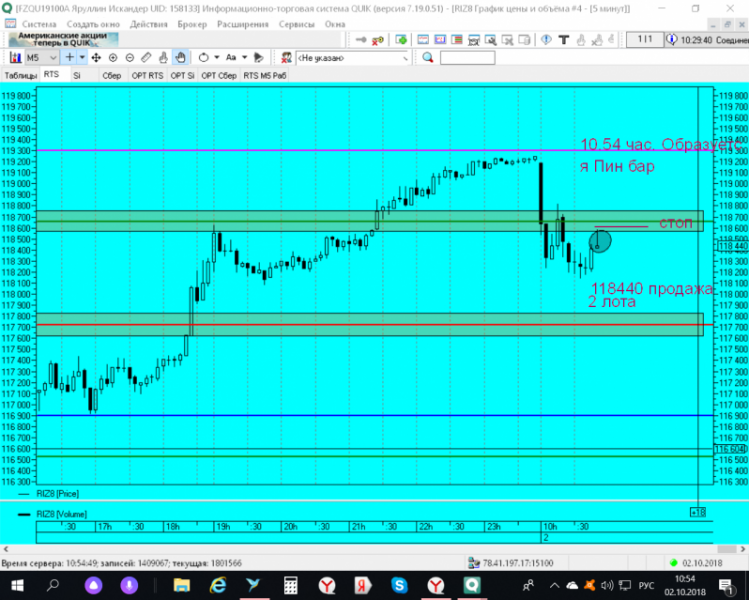
Task: Switch to the OPT RTS tab
Action: 148,75
